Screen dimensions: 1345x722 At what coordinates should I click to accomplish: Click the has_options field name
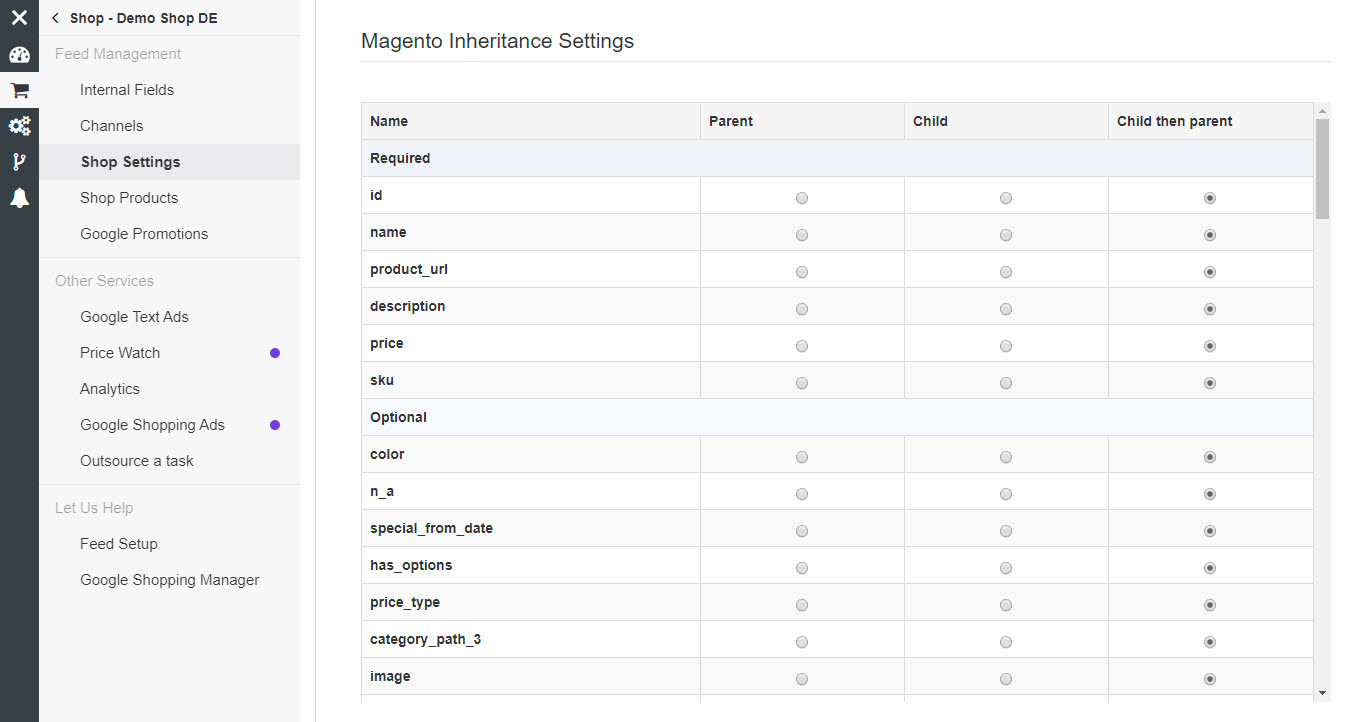[x=411, y=565]
